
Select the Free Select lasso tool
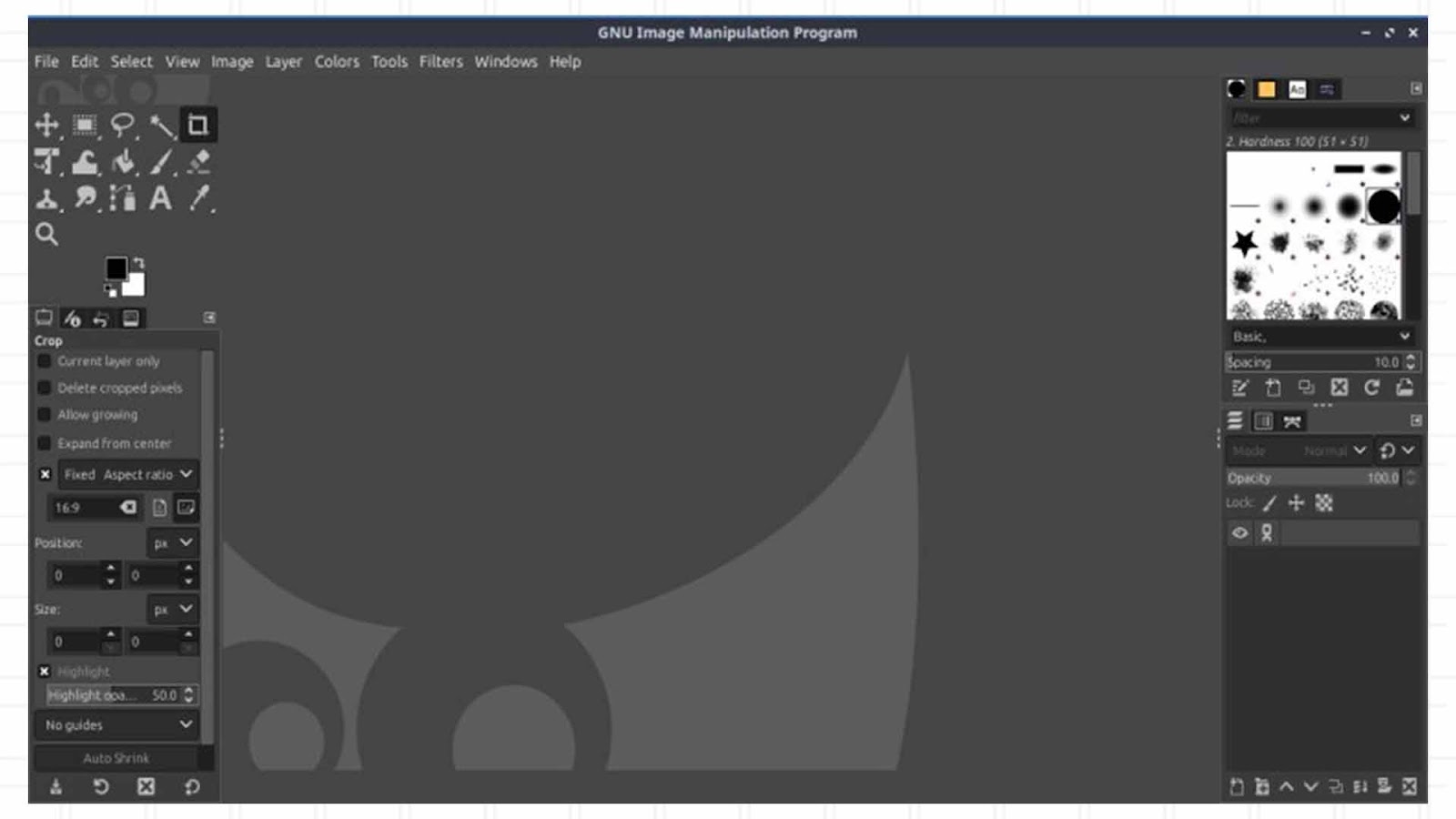pos(122,125)
